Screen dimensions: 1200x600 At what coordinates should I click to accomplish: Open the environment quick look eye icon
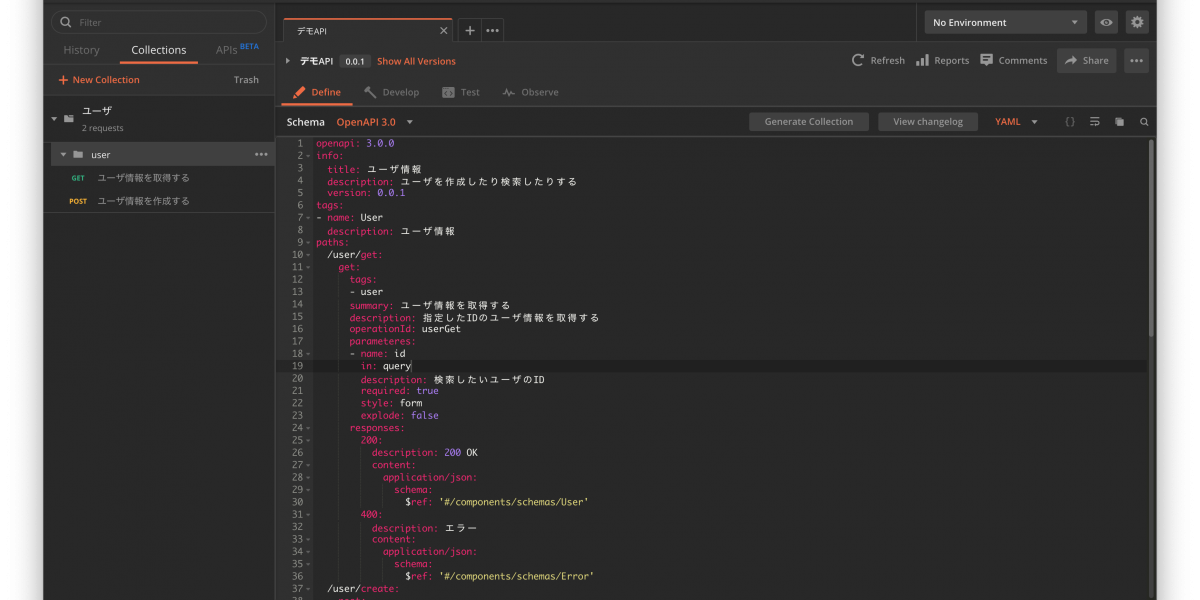point(1106,22)
